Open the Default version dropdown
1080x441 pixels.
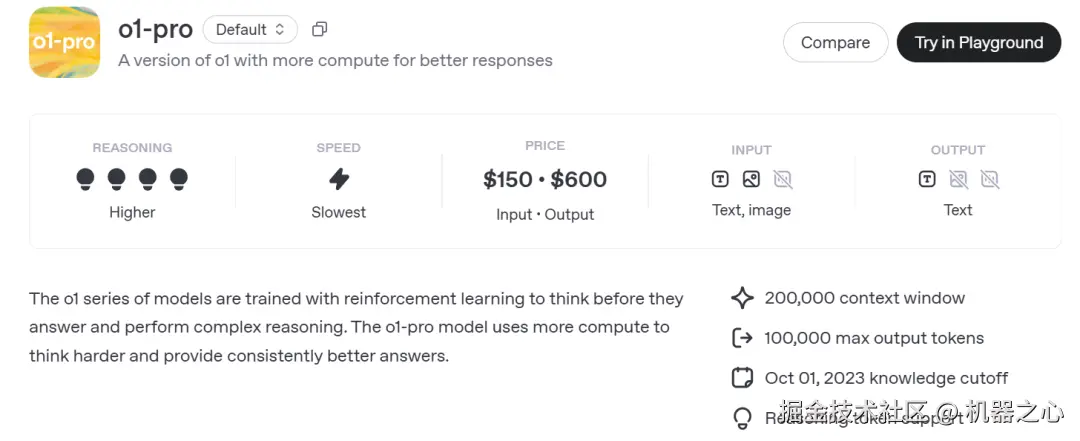click(x=250, y=30)
